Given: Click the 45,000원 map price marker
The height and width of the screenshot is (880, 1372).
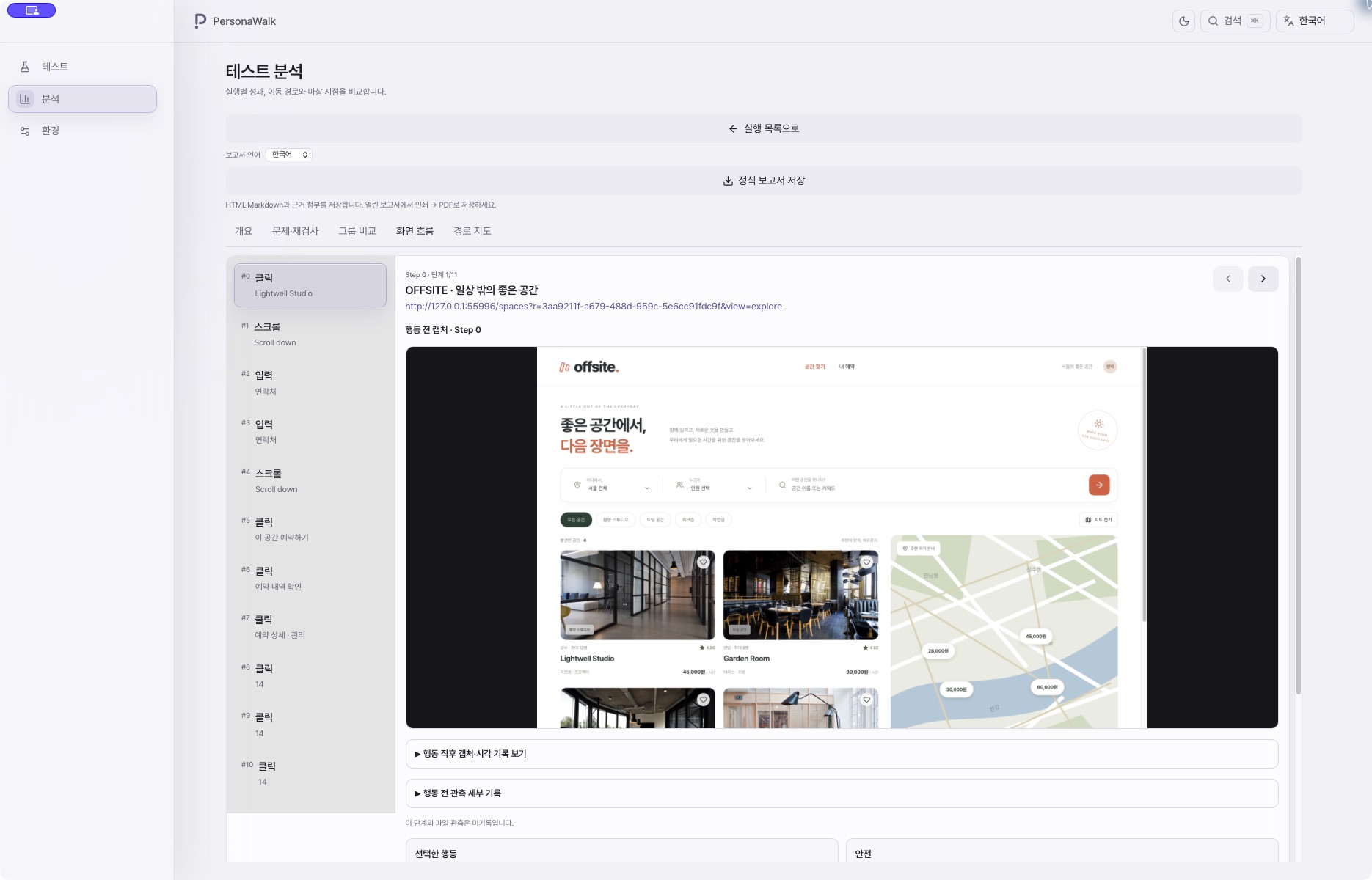Looking at the screenshot, I should click(x=1035, y=637).
